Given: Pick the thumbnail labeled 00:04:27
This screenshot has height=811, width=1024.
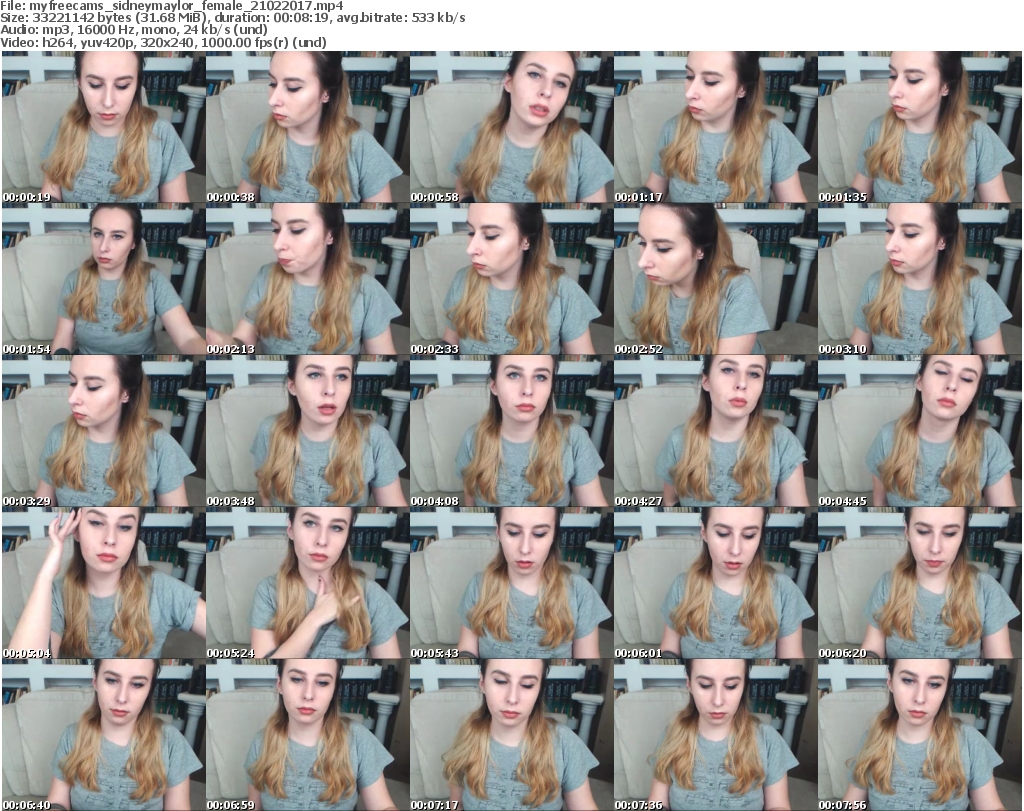Looking at the screenshot, I should (x=715, y=431).
